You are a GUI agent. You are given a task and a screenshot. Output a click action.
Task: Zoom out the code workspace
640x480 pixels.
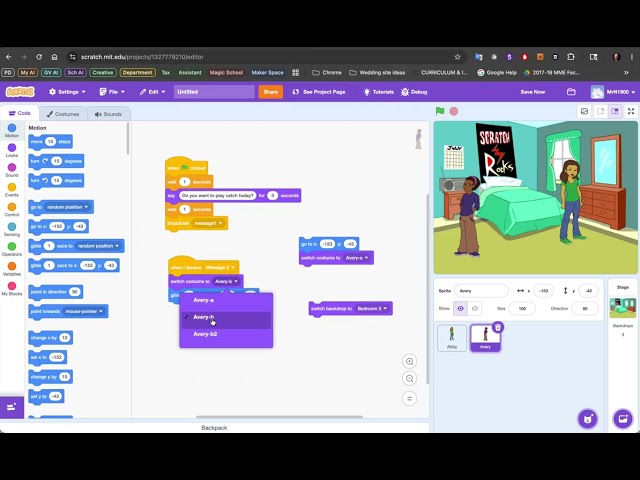pyautogui.click(x=409, y=378)
